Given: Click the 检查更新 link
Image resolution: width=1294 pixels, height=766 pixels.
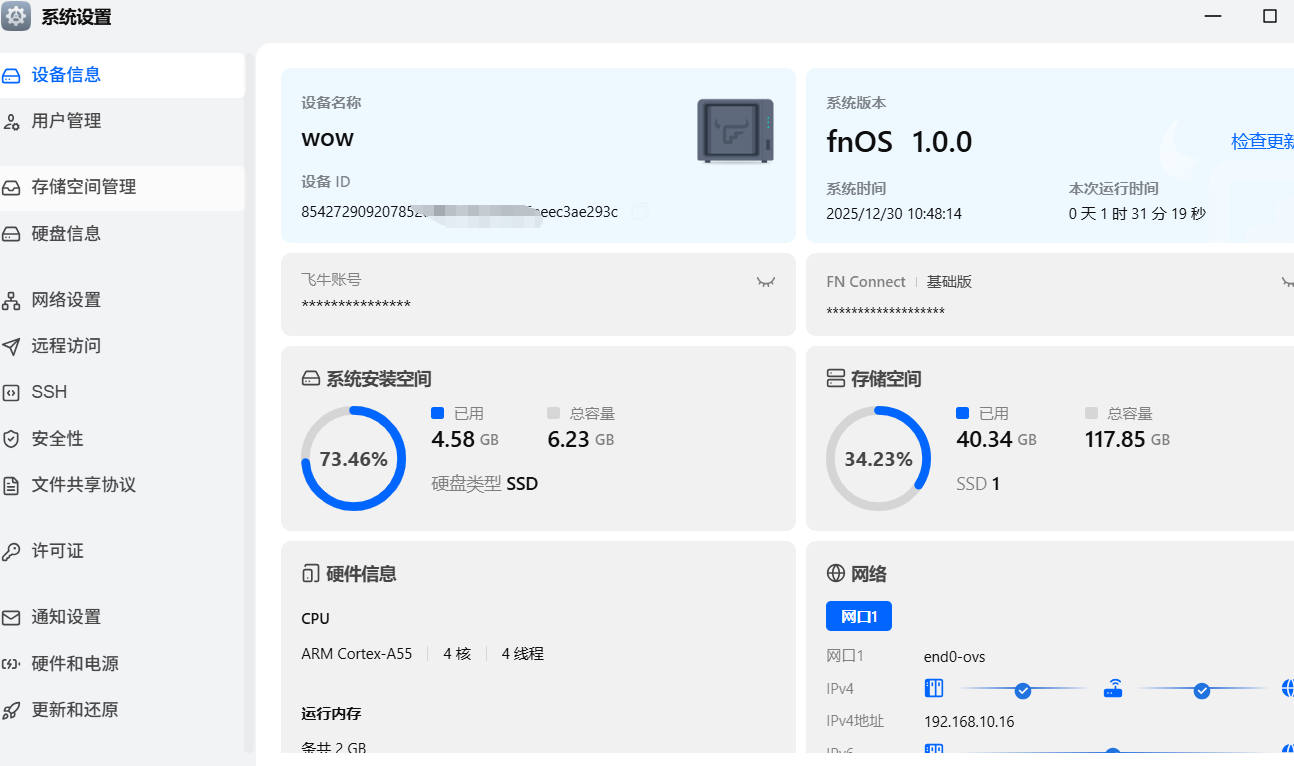Looking at the screenshot, I should tap(1262, 142).
